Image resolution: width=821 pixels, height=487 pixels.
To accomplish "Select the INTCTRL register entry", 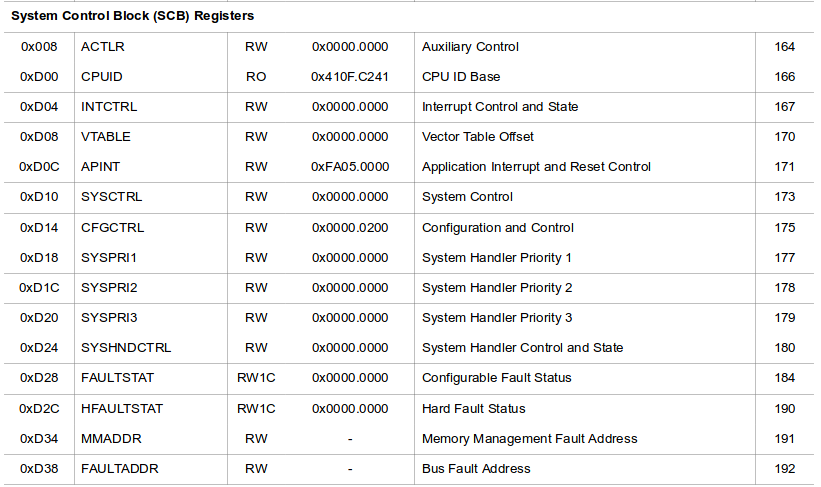I will pos(109,107).
